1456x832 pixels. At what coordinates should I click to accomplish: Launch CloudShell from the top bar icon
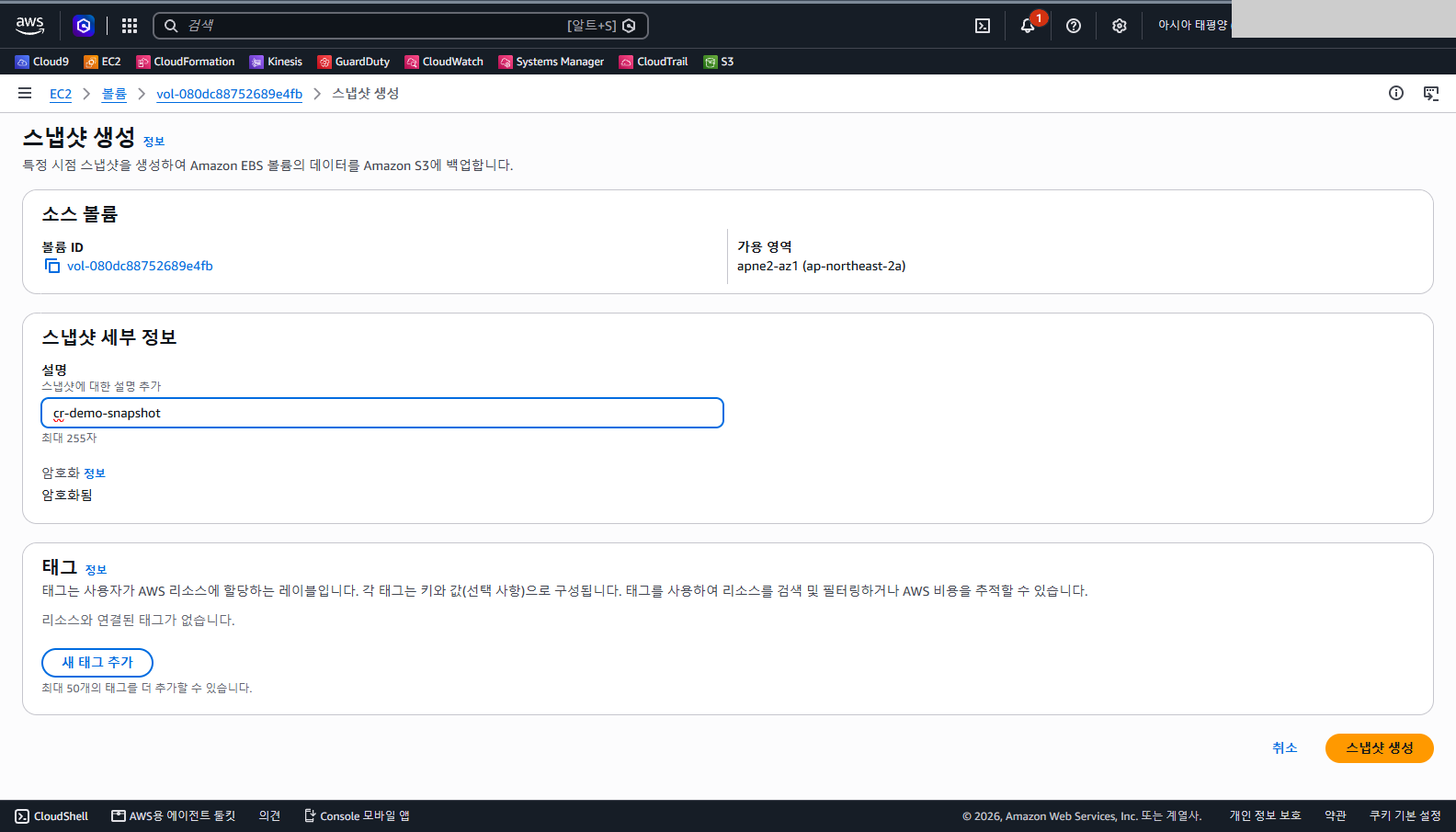[x=983, y=26]
